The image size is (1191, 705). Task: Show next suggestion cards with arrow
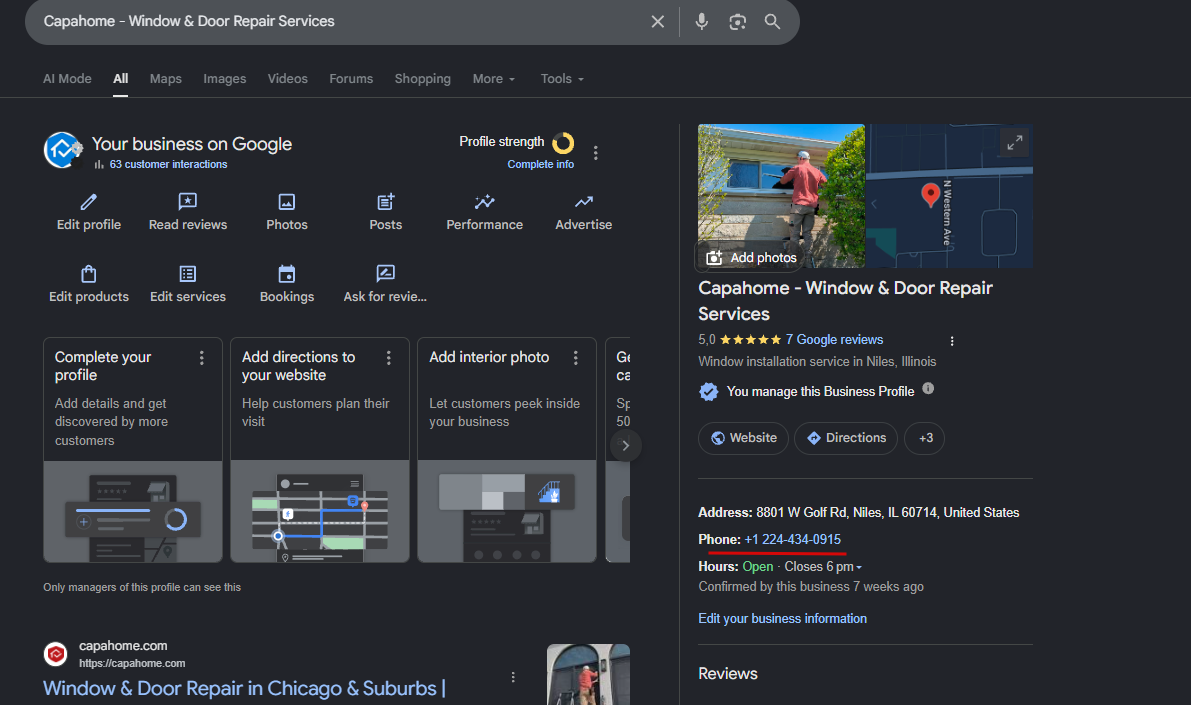625,445
